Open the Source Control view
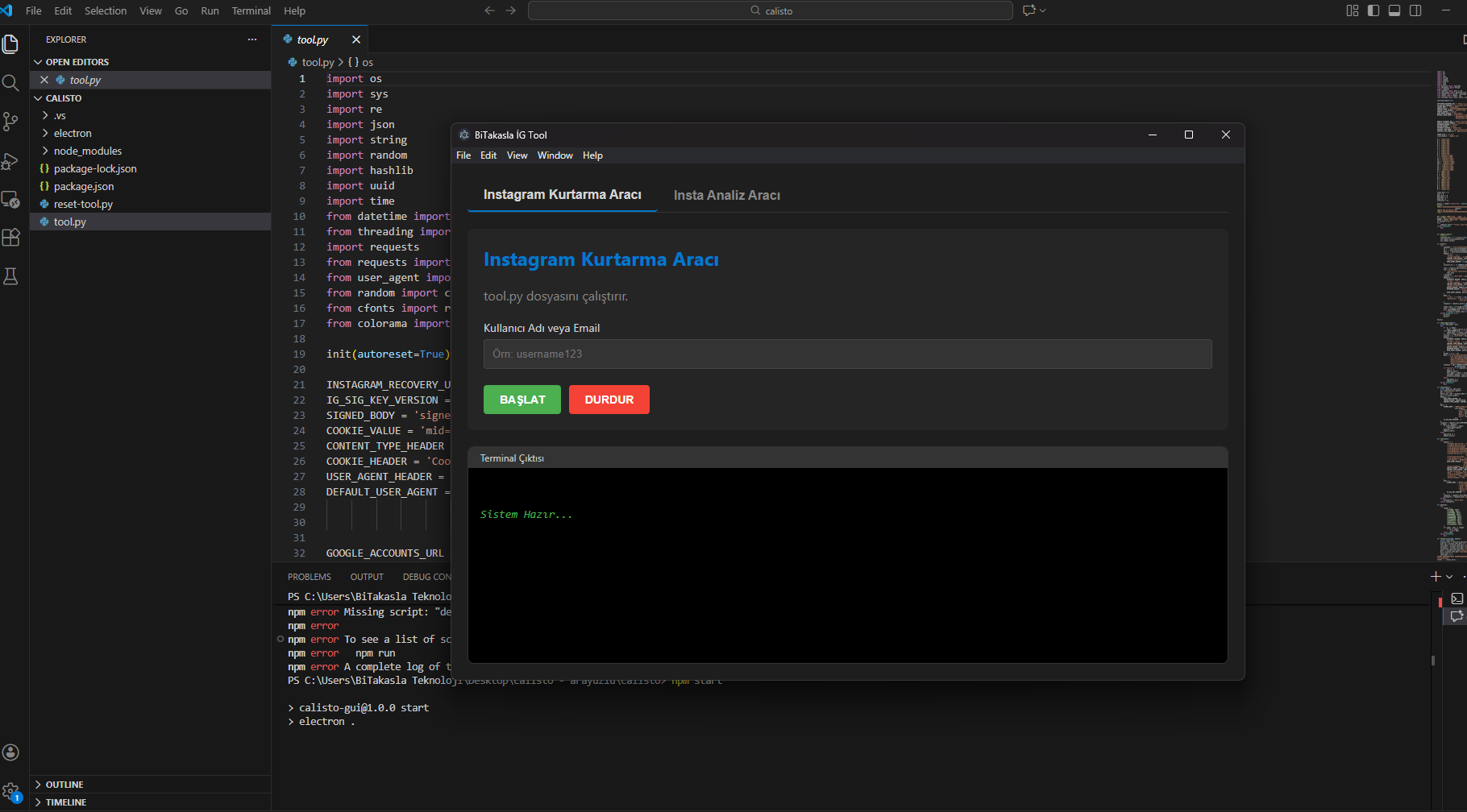 10,122
